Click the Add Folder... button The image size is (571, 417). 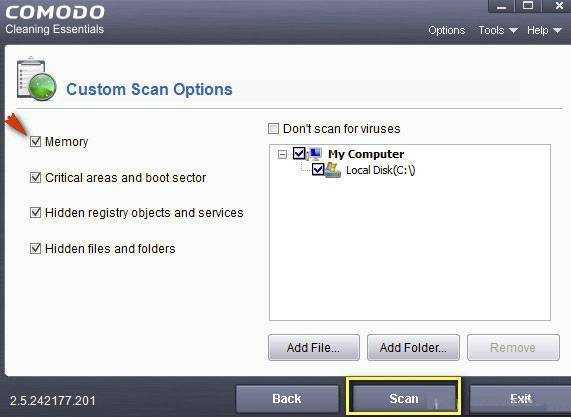tap(413, 347)
